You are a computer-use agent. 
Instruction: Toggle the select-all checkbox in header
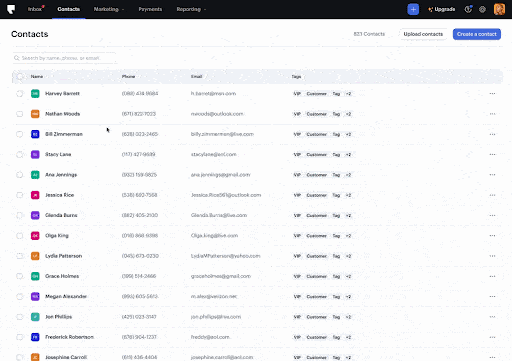tap(20, 77)
